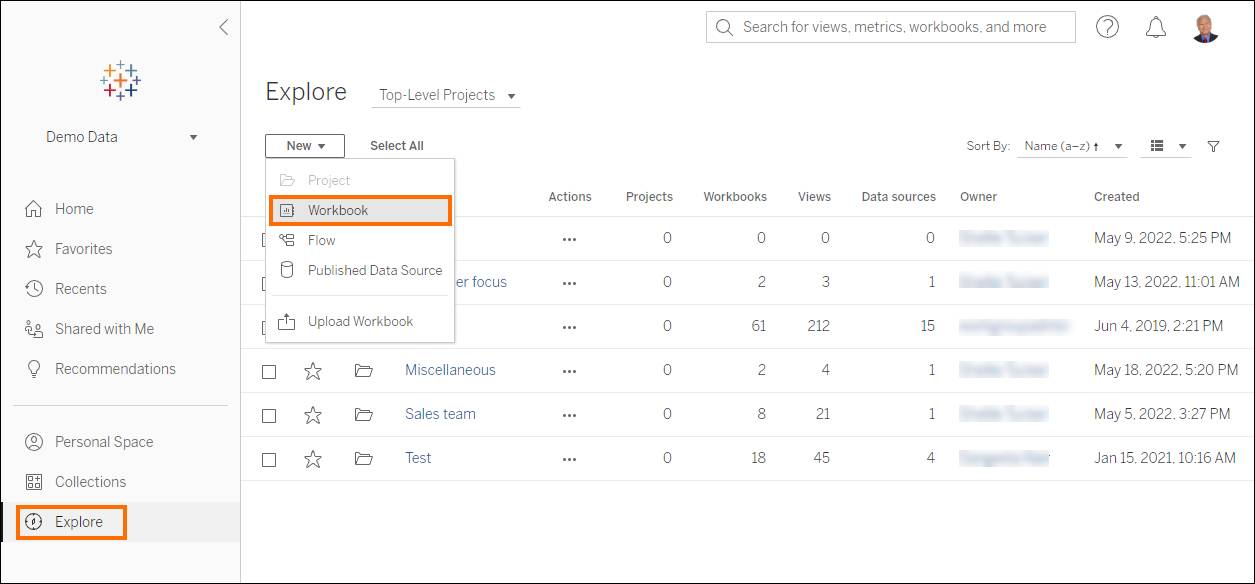Open the Notifications bell
Viewport: 1255px width, 584px height.
[x=1155, y=28]
